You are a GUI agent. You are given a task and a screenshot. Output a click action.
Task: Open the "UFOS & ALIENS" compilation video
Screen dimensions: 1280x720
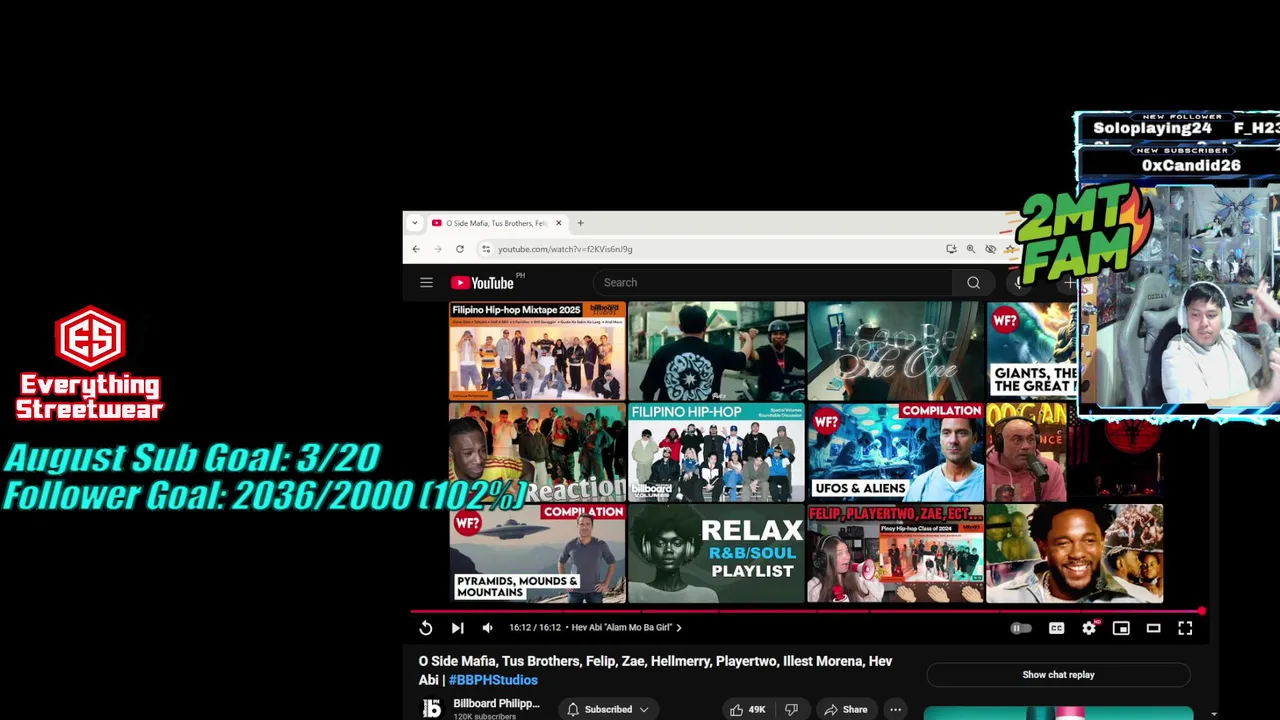point(895,452)
